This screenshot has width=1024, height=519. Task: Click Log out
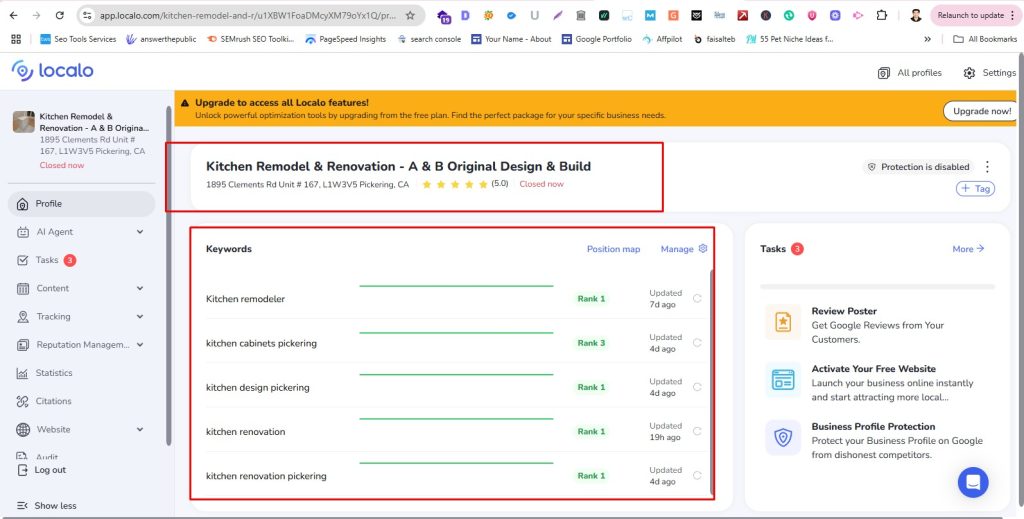click(41, 470)
